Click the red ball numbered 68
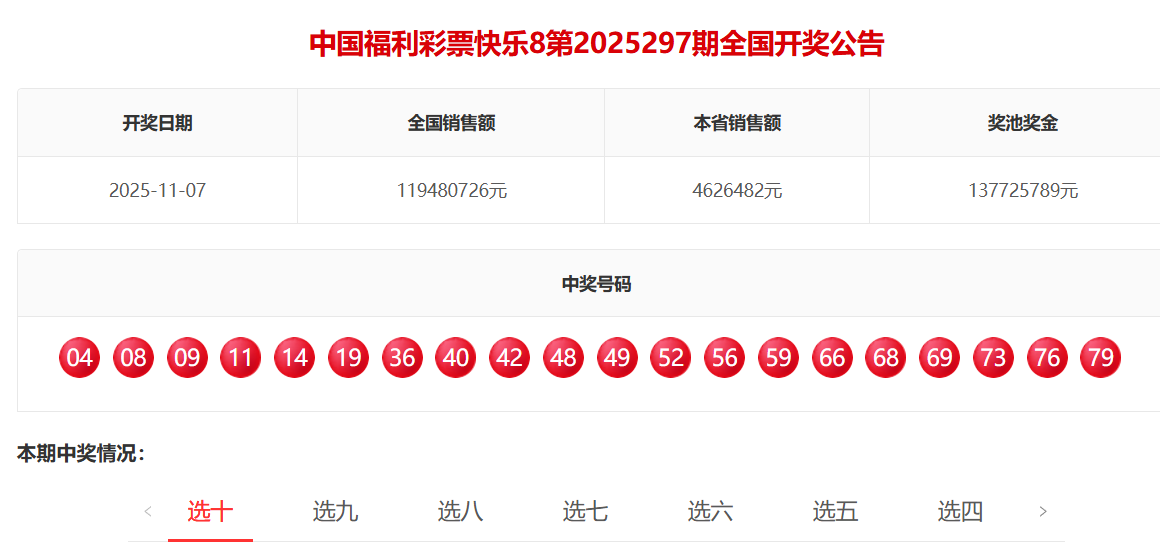Viewport: 1160px width, 544px height. (886, 358)
